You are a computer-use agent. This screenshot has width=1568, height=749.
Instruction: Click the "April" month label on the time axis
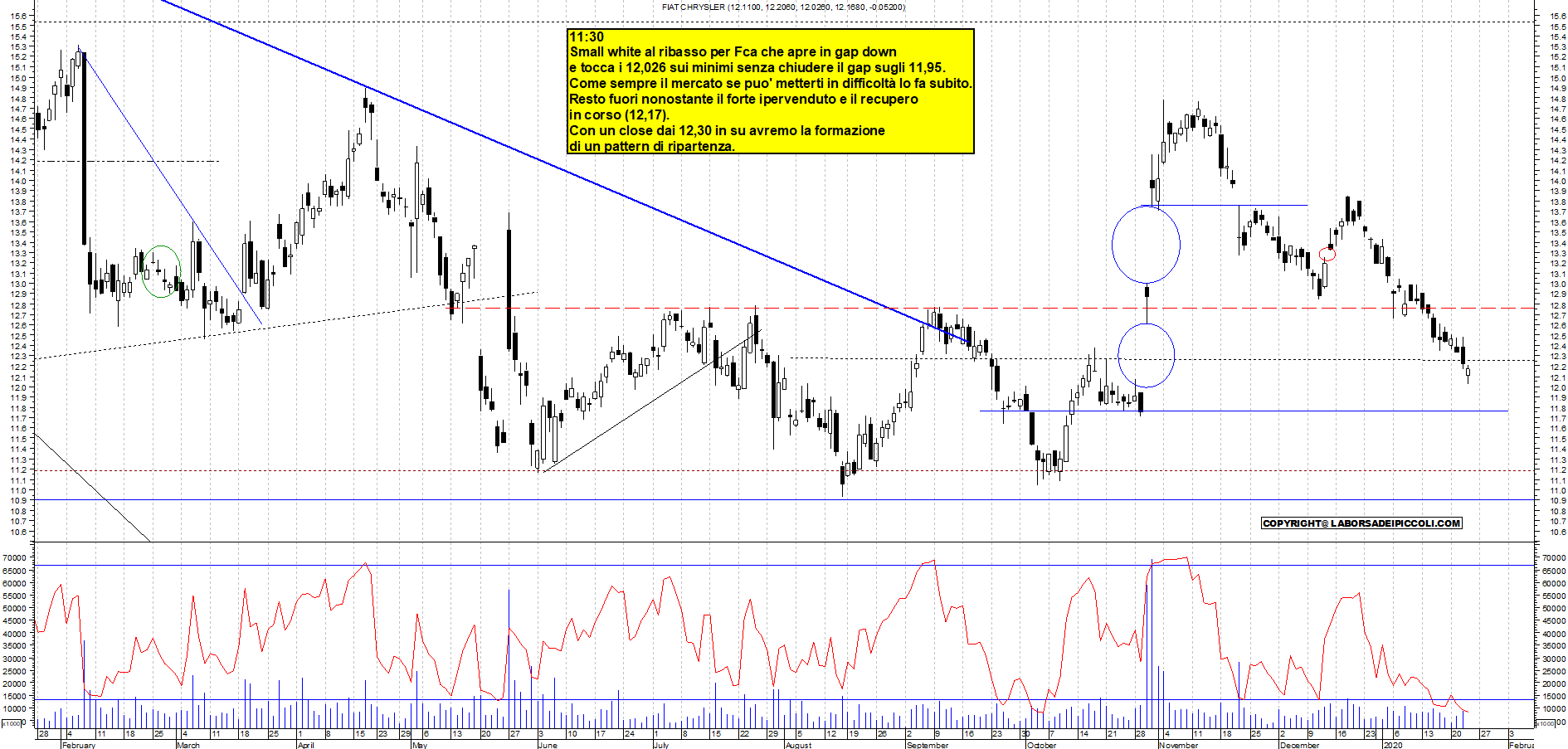point(306,745)
